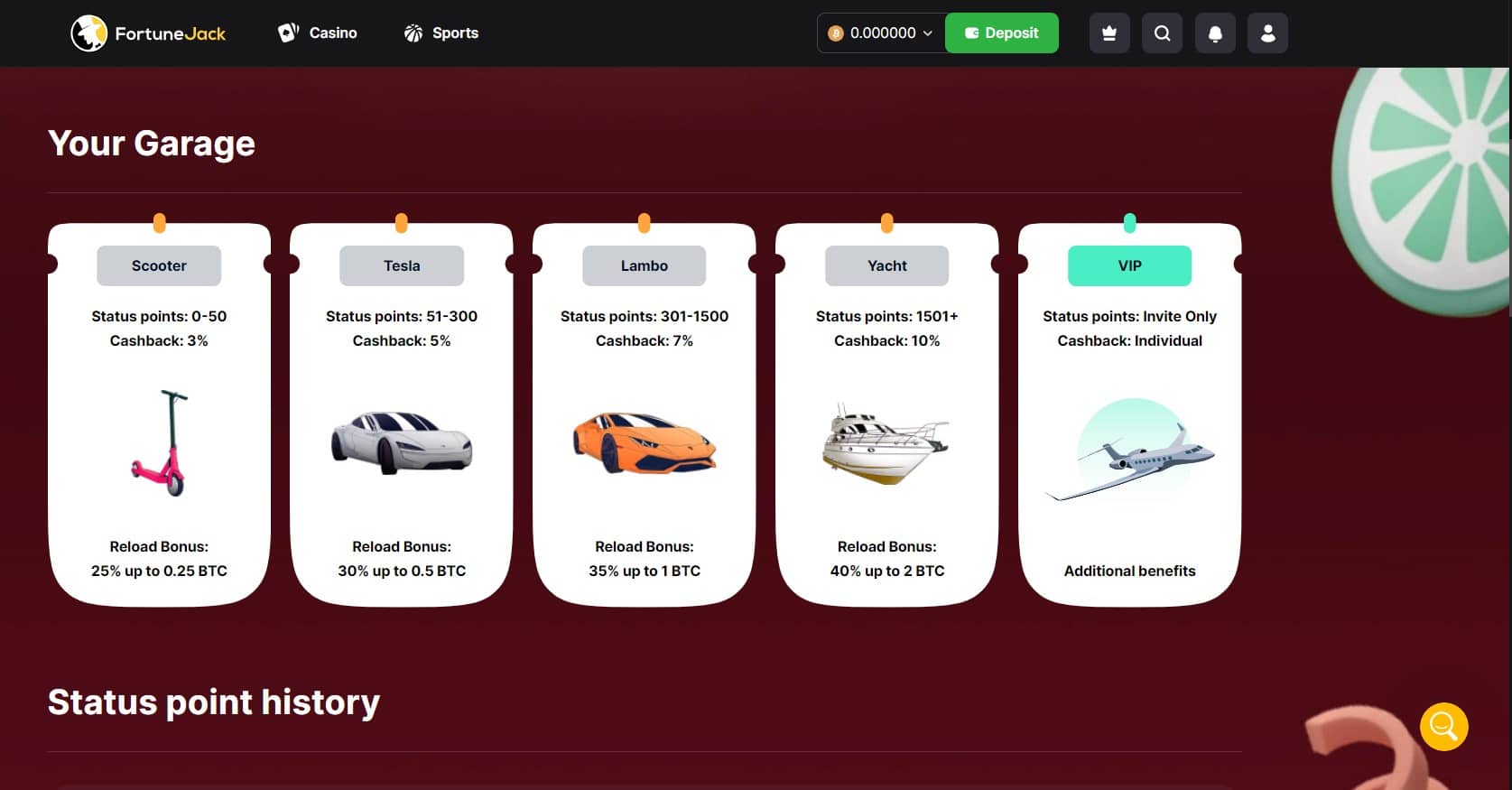
Task: Click the Sports ball icon
Action: pyautogui.click(x=413, y=33)
